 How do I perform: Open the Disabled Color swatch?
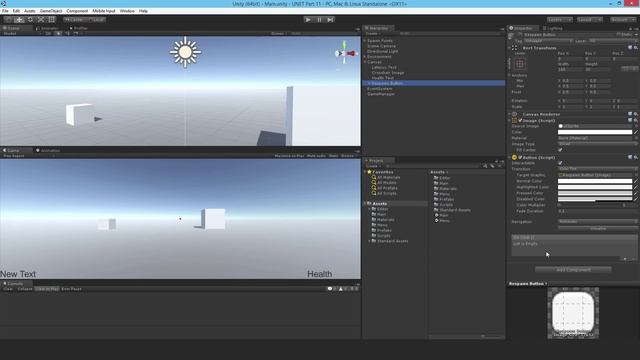(595, 199)
